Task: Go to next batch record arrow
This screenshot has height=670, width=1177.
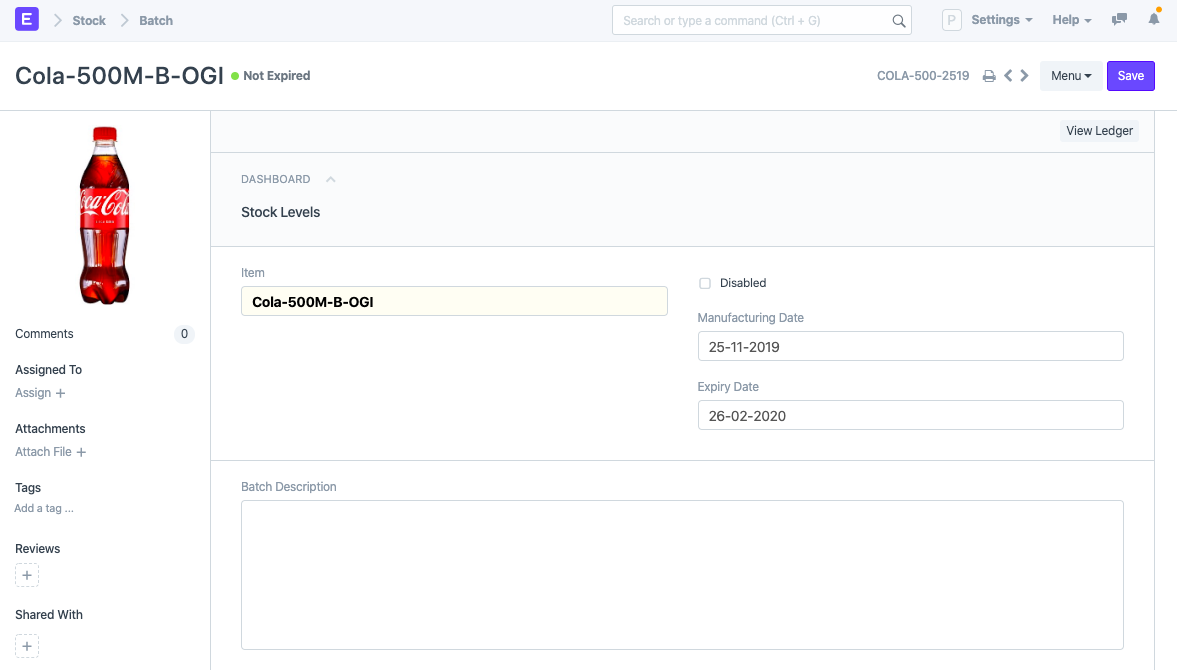Action: (x=1024, y=76)
